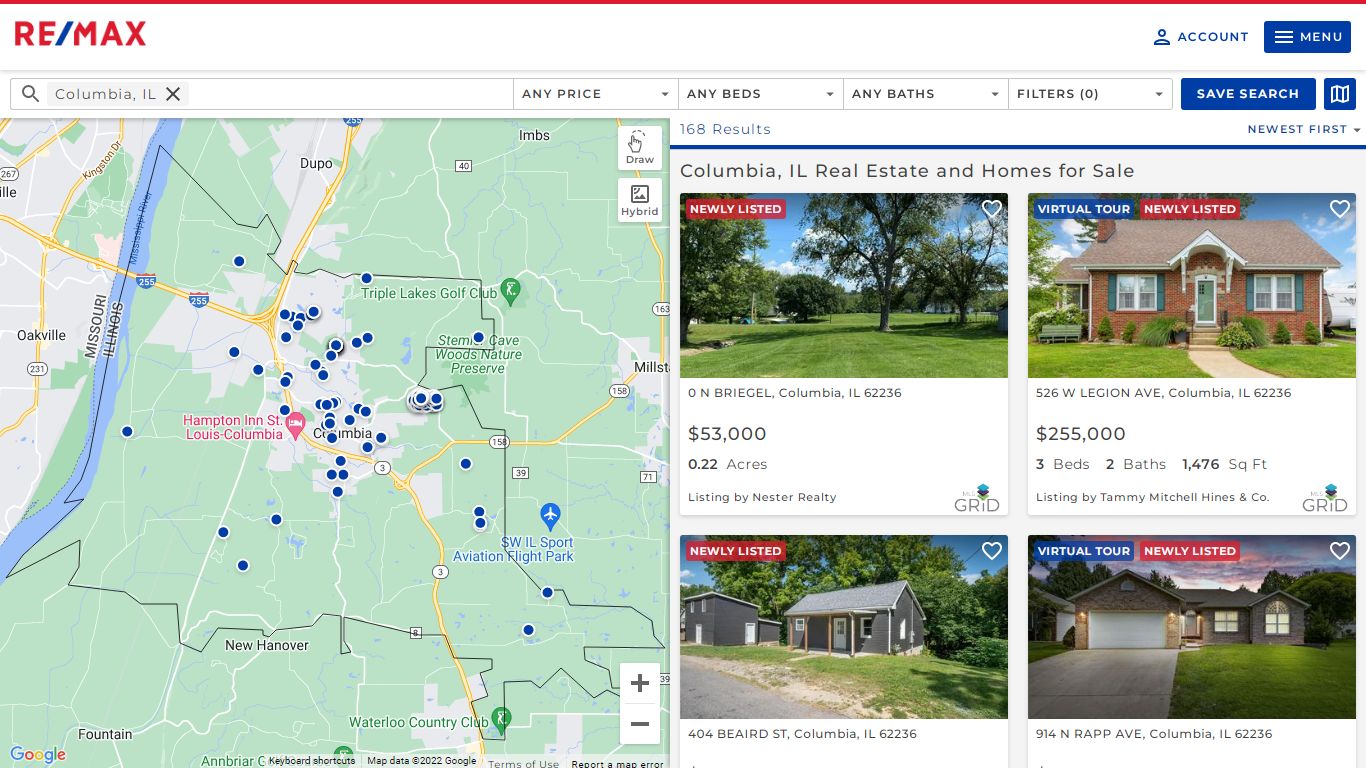Click Newly Listed badge on 404 Beaird St
Image resolution: width=1366 pixels, height=768 pixels.
click(x=735, y=551)
